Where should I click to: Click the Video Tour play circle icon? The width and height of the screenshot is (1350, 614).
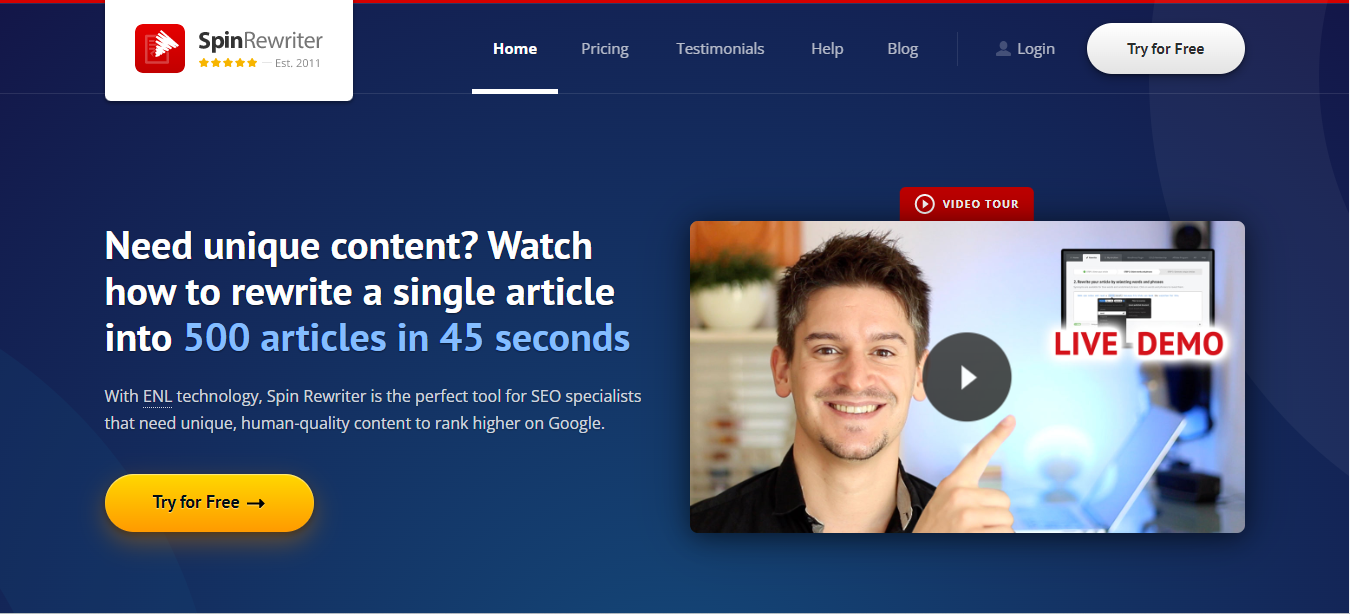pos(925,204)
